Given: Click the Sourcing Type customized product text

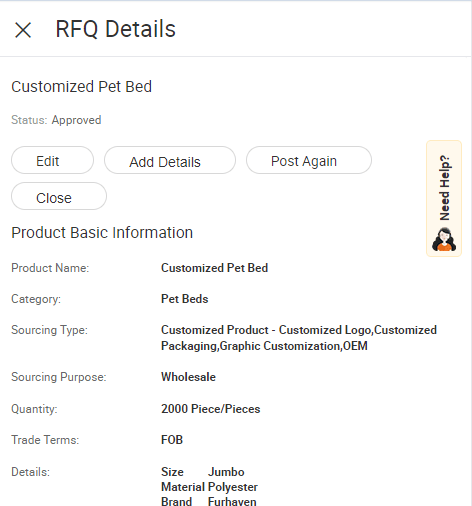Looking at the screenshot, I should point(299,338).
